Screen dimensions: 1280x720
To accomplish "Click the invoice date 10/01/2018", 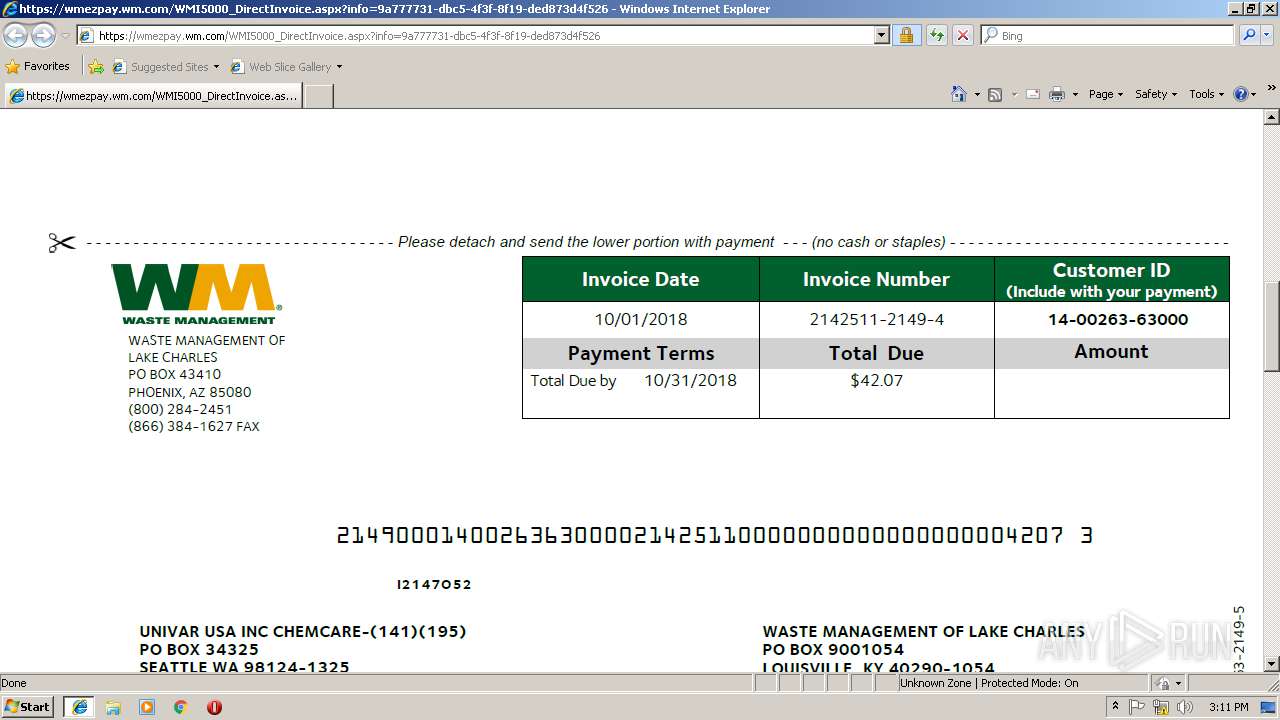I will coord(641,320).
